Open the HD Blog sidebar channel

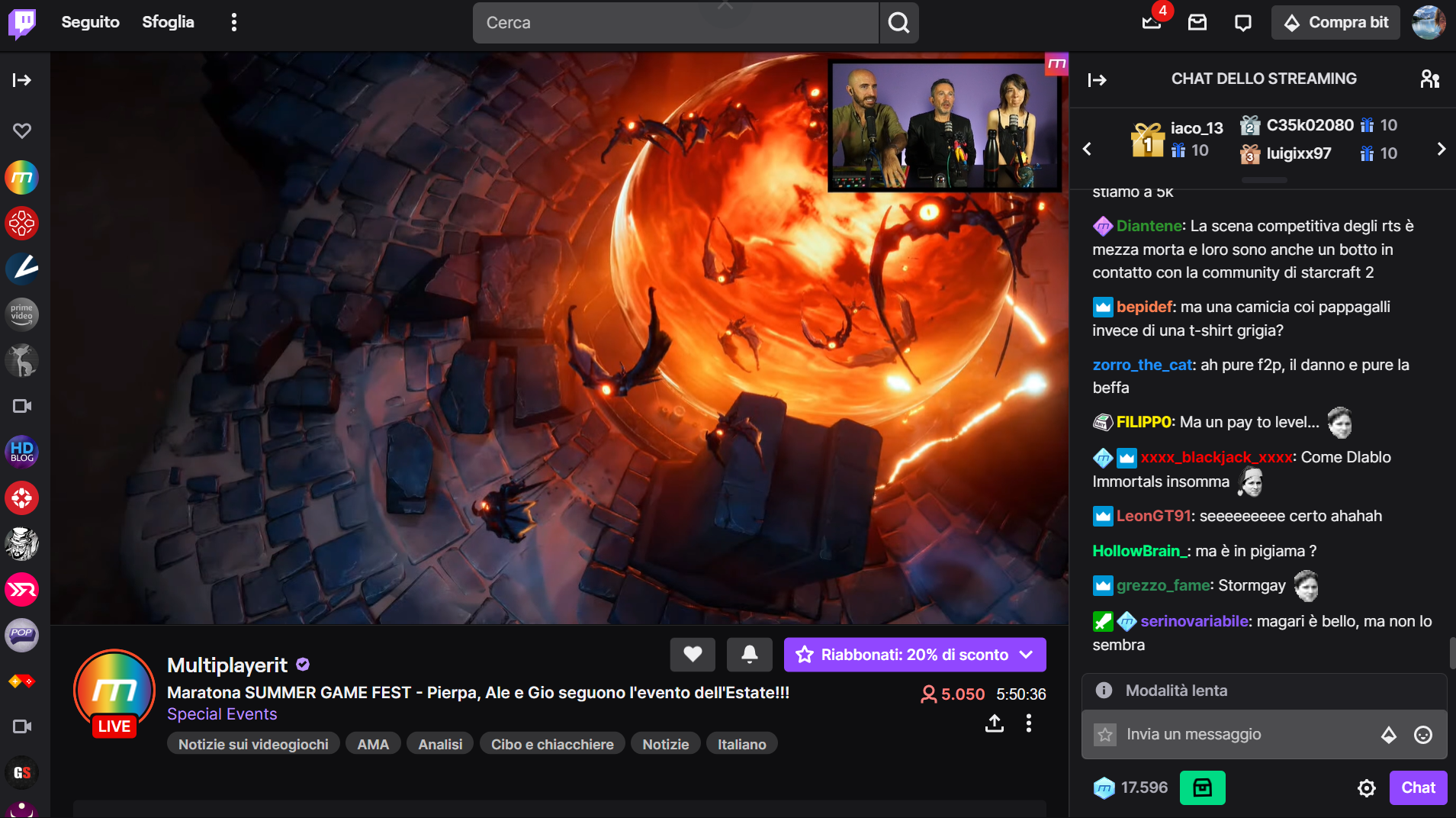[22, 452]
